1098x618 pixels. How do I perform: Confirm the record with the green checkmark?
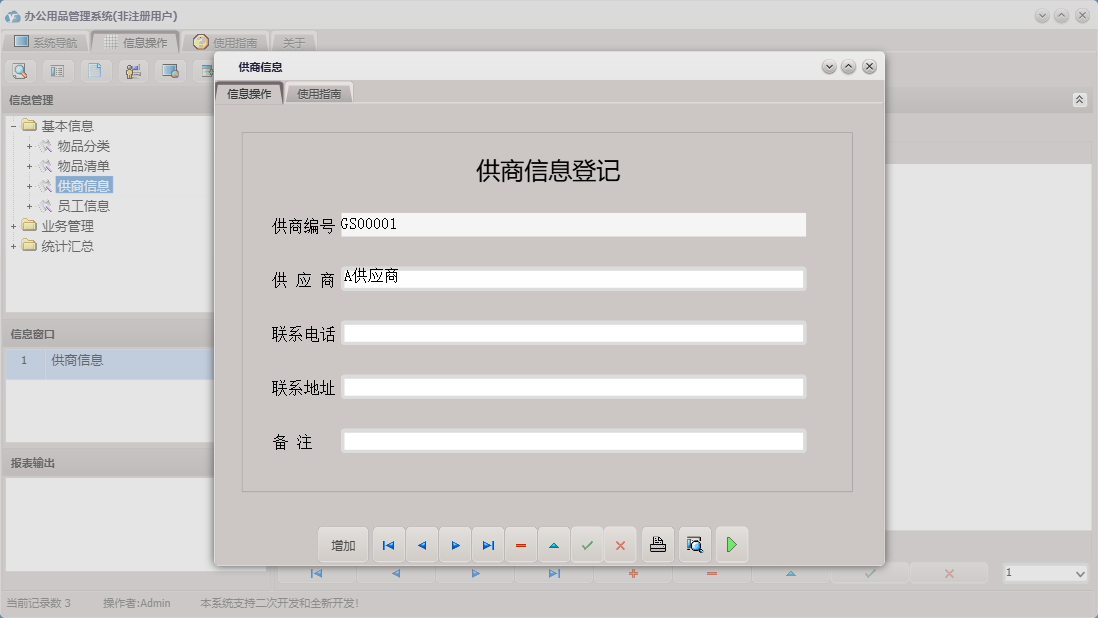[587, 544]
